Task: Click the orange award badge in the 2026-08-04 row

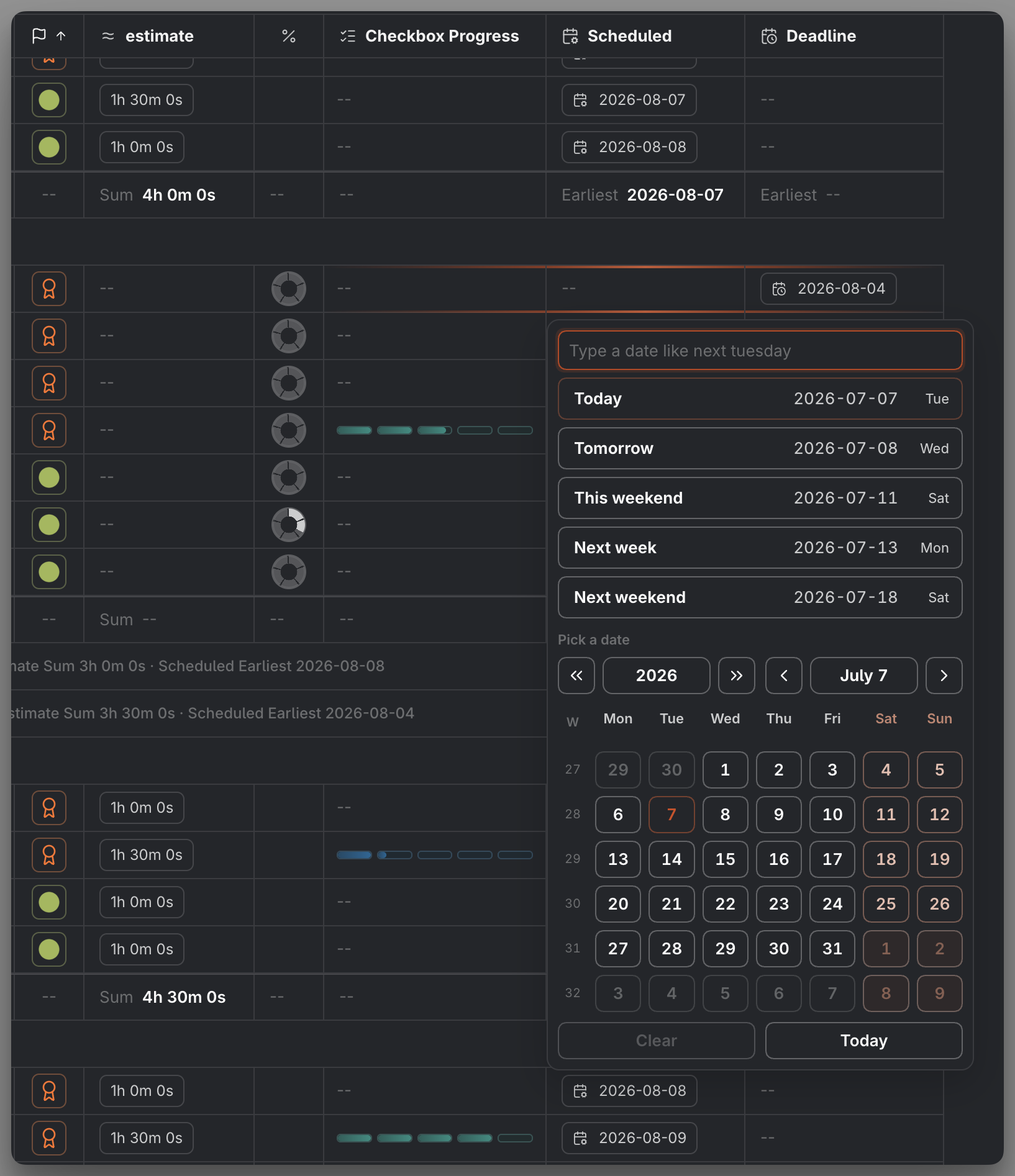Action: (x=49, y=289)
